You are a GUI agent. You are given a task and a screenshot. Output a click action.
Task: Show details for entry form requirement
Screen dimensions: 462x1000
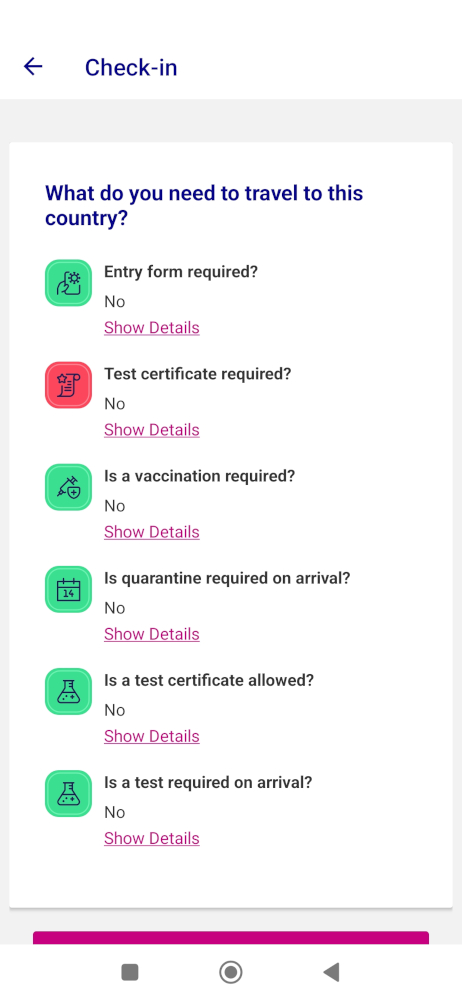152,328
